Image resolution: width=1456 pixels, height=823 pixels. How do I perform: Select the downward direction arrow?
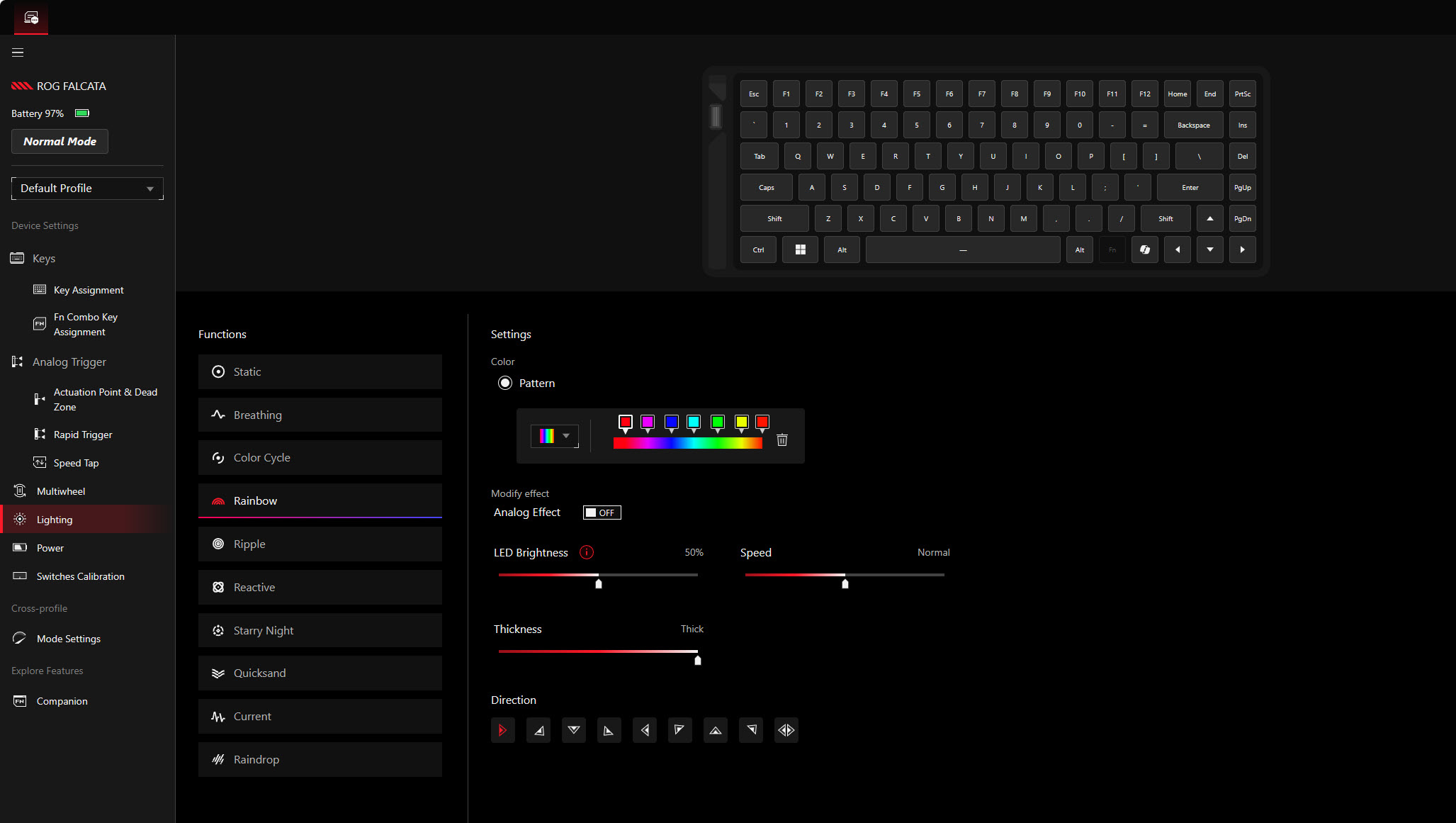tap(574, 730)
